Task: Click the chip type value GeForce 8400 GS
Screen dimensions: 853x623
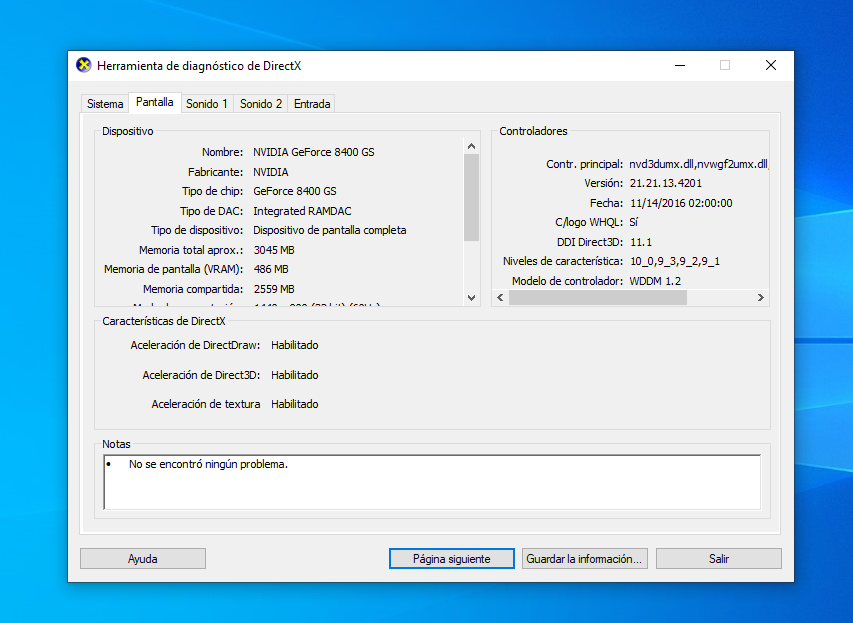Action: click(x=295, y=192)
